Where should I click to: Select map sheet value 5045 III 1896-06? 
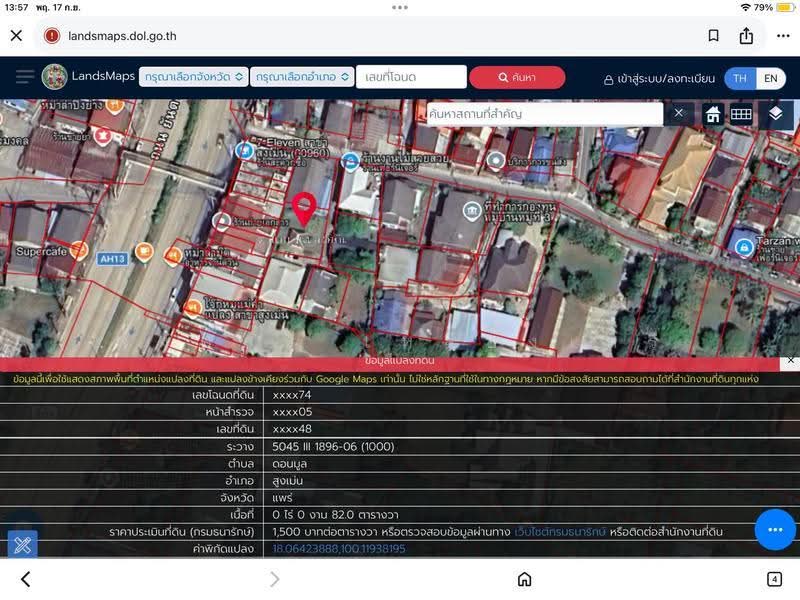333,447
